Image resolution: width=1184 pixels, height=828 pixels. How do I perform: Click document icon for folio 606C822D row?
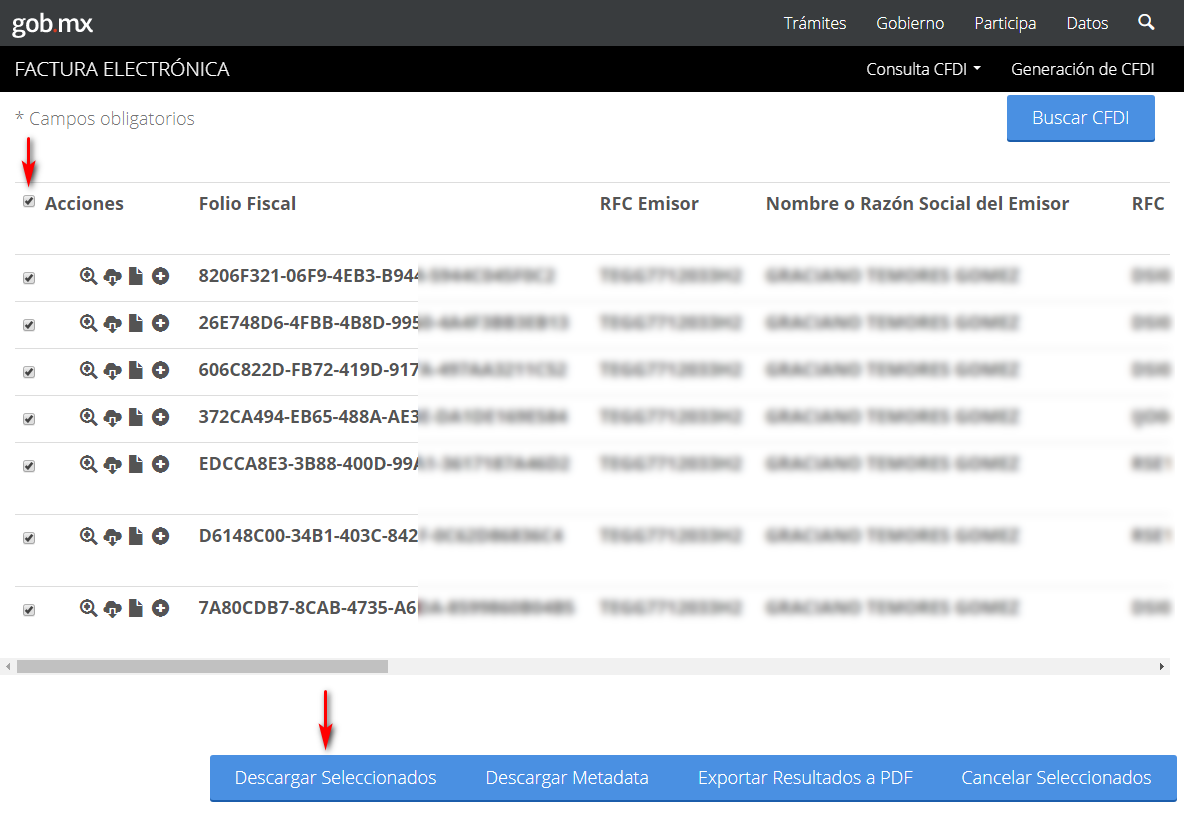click(136, 370)
